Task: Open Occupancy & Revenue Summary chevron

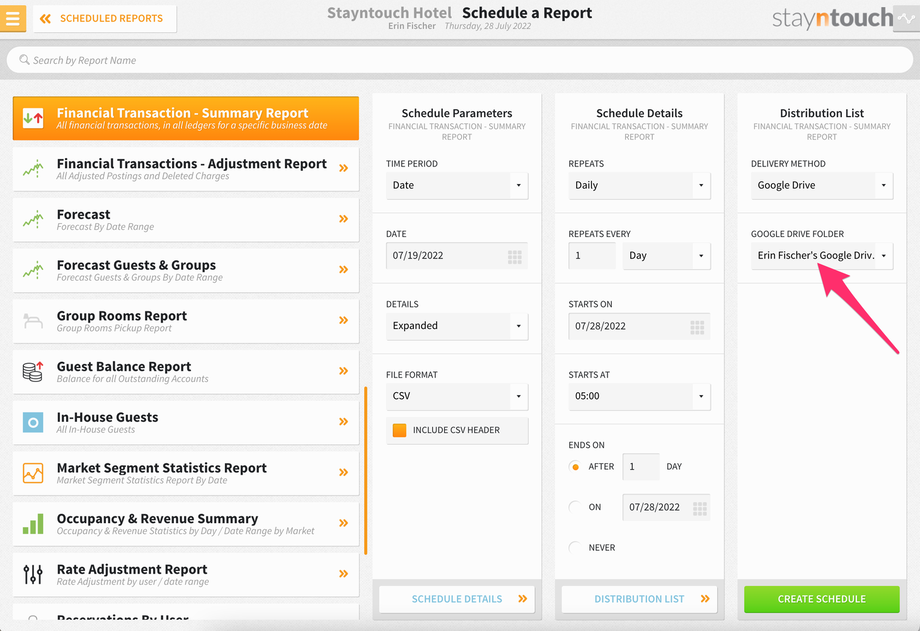Action: click(x=343, y=523)
